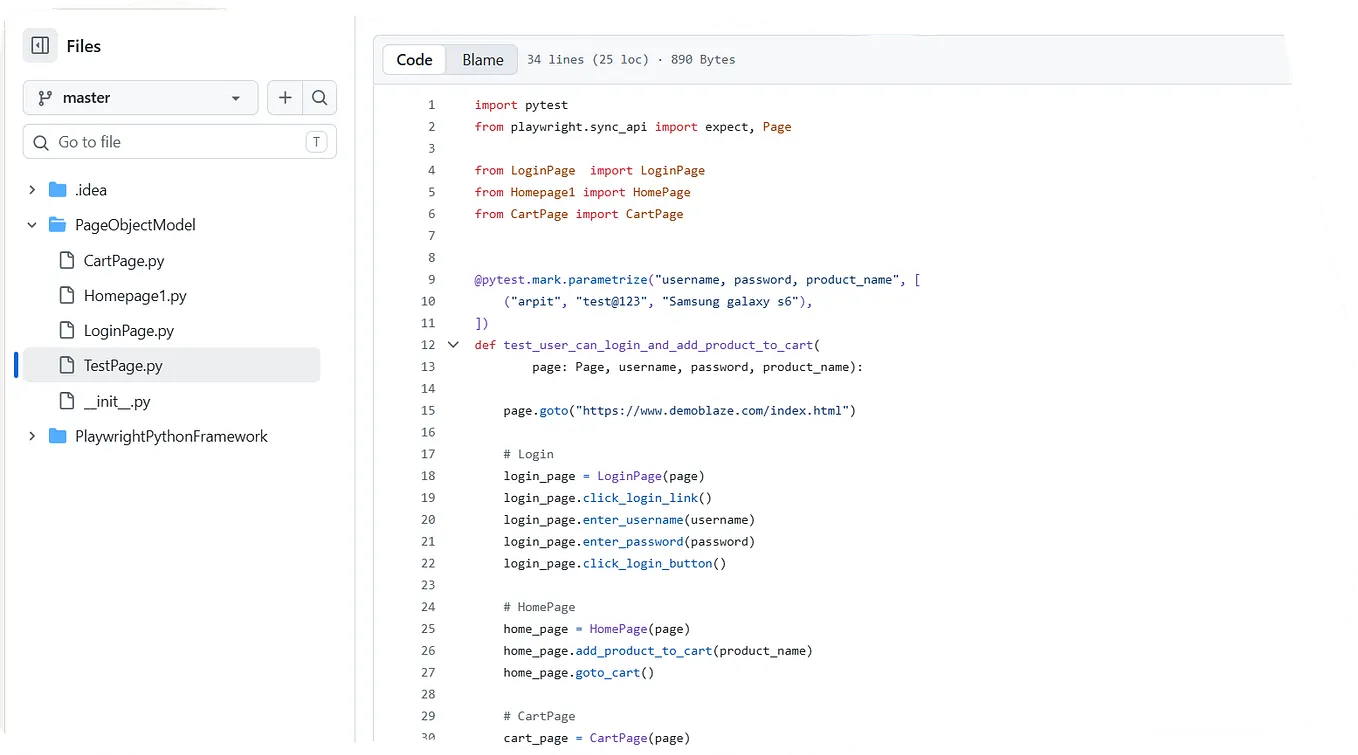Click 'login_page.enter_password(password)' line
1358x755 pixels.
629,542
